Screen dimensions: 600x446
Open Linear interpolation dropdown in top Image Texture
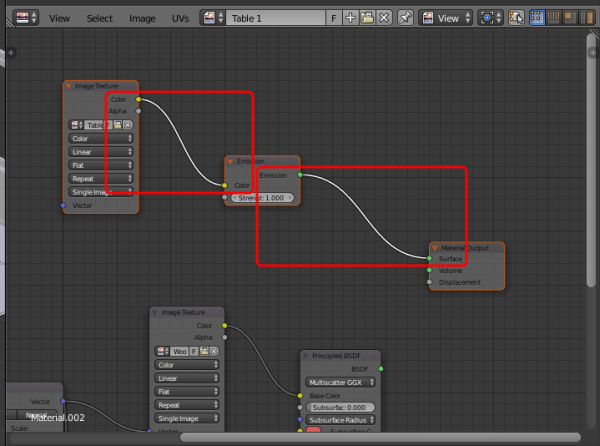(x=101, y=152)
